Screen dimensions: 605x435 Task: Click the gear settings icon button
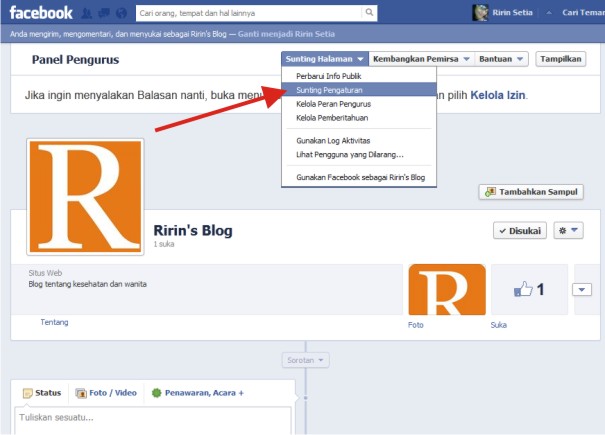(563, 230)
